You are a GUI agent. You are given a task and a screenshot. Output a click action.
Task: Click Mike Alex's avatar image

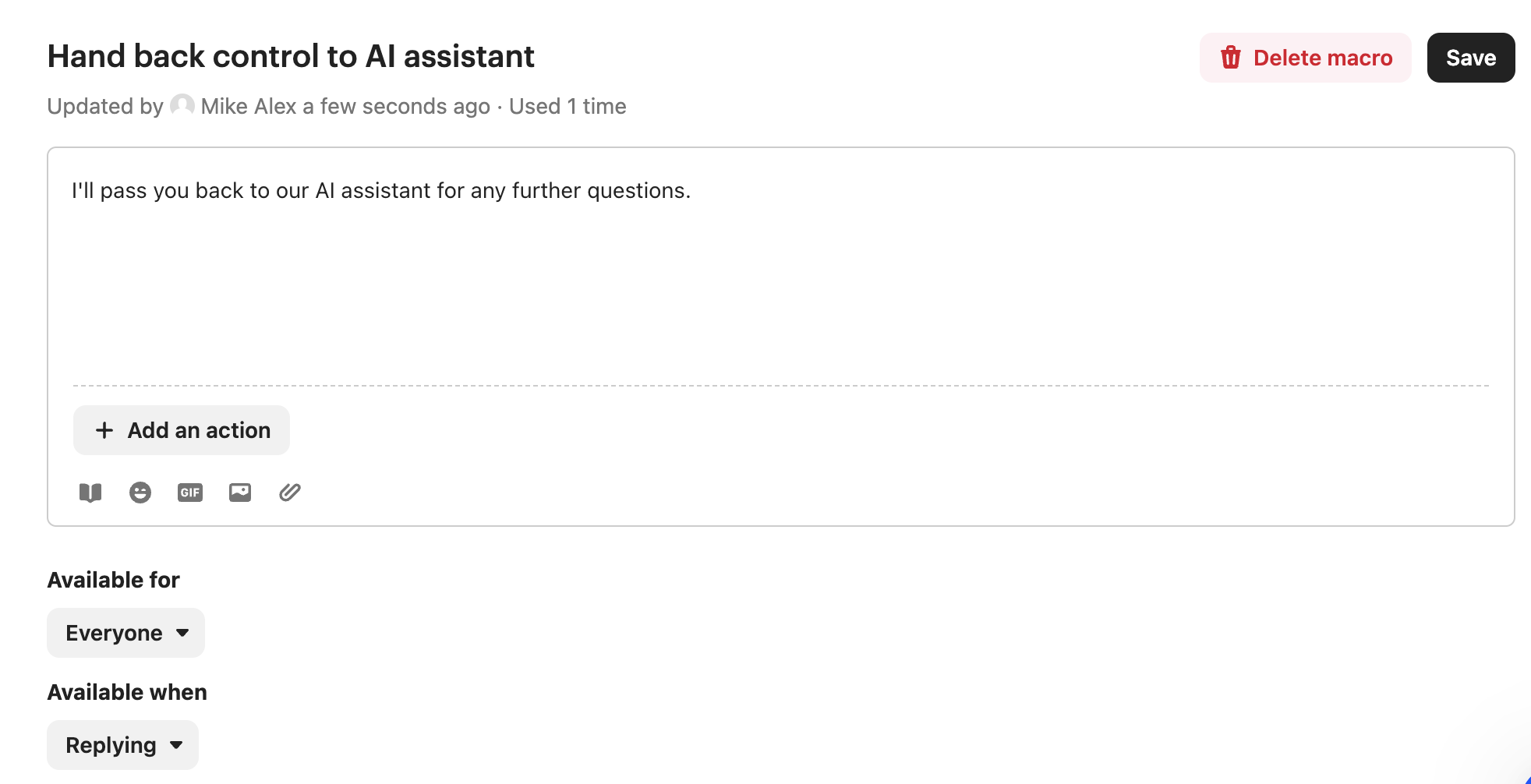click(x=182, y=105)
